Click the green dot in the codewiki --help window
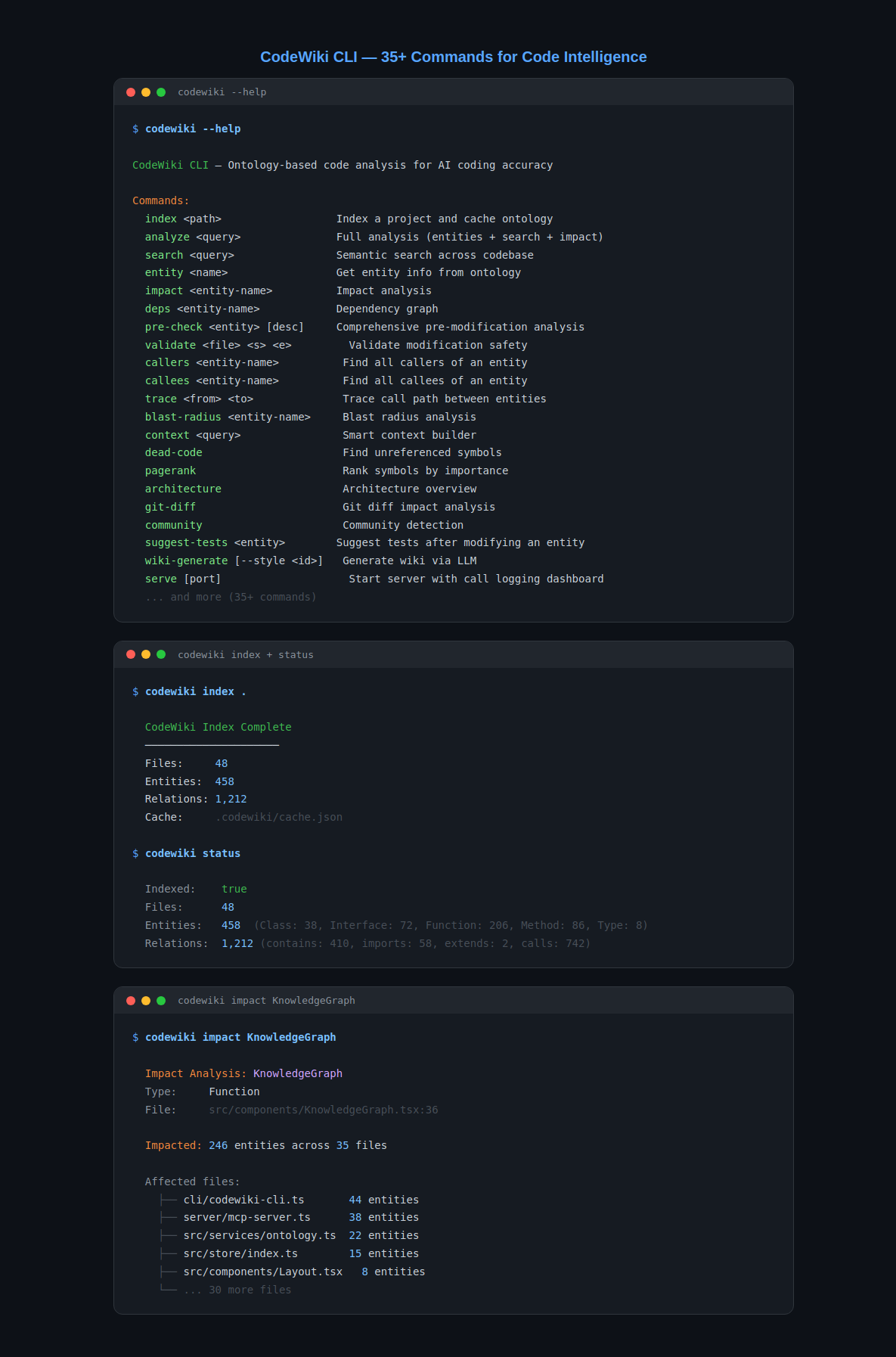The image size is (896, 1357). 161,92
